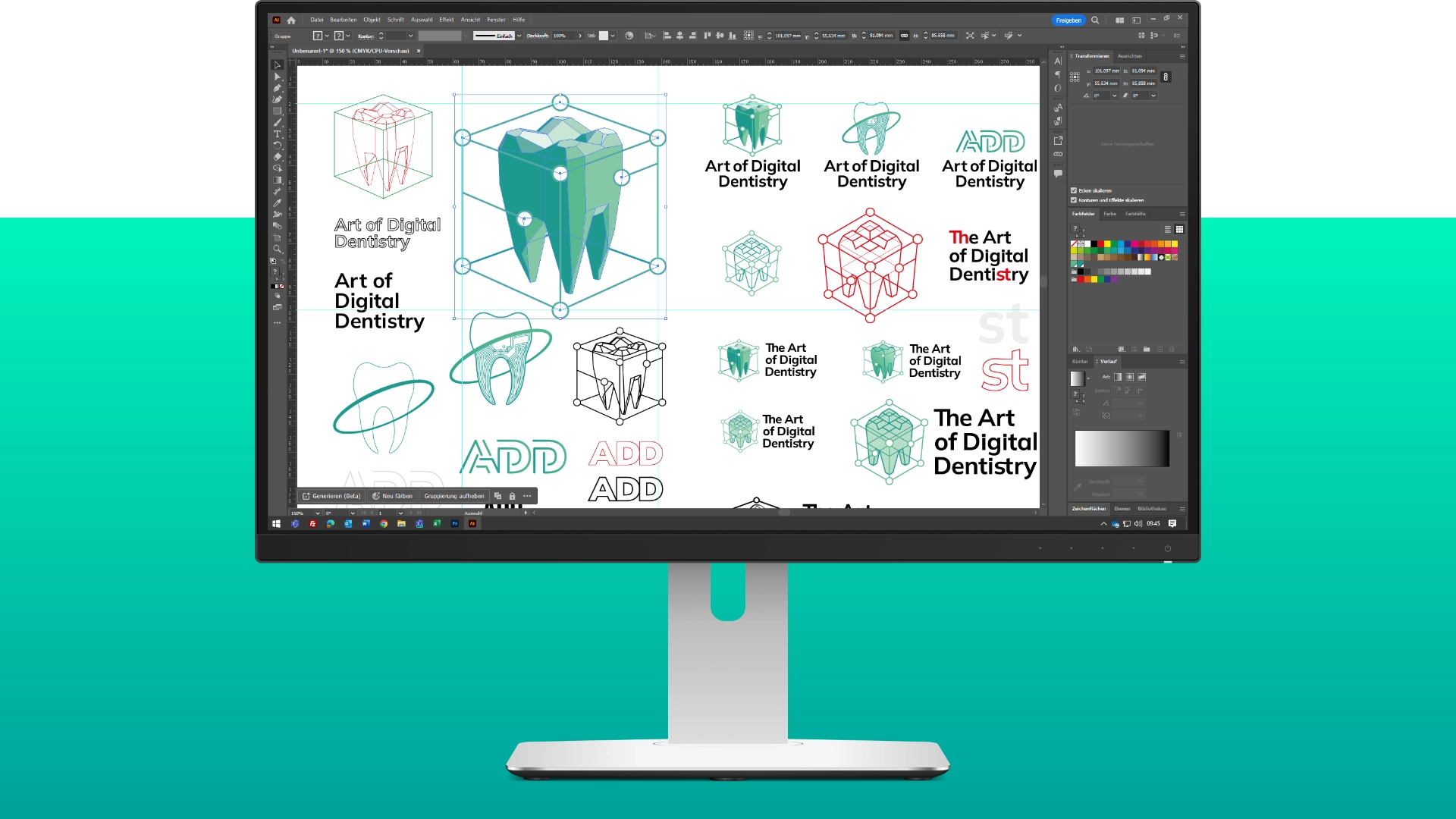Close the Unbenannt-1 document tab
Viewport: 1456px width, 819px height.
tap(419, 51)
